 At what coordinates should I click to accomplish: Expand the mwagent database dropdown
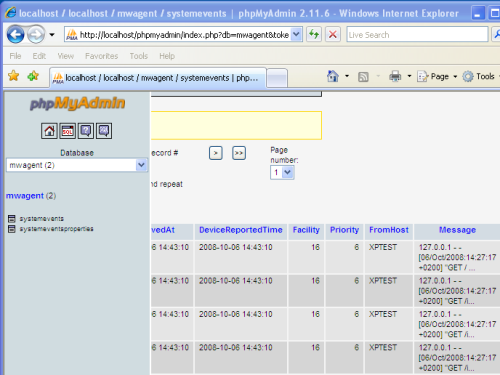tap(141, 165)
